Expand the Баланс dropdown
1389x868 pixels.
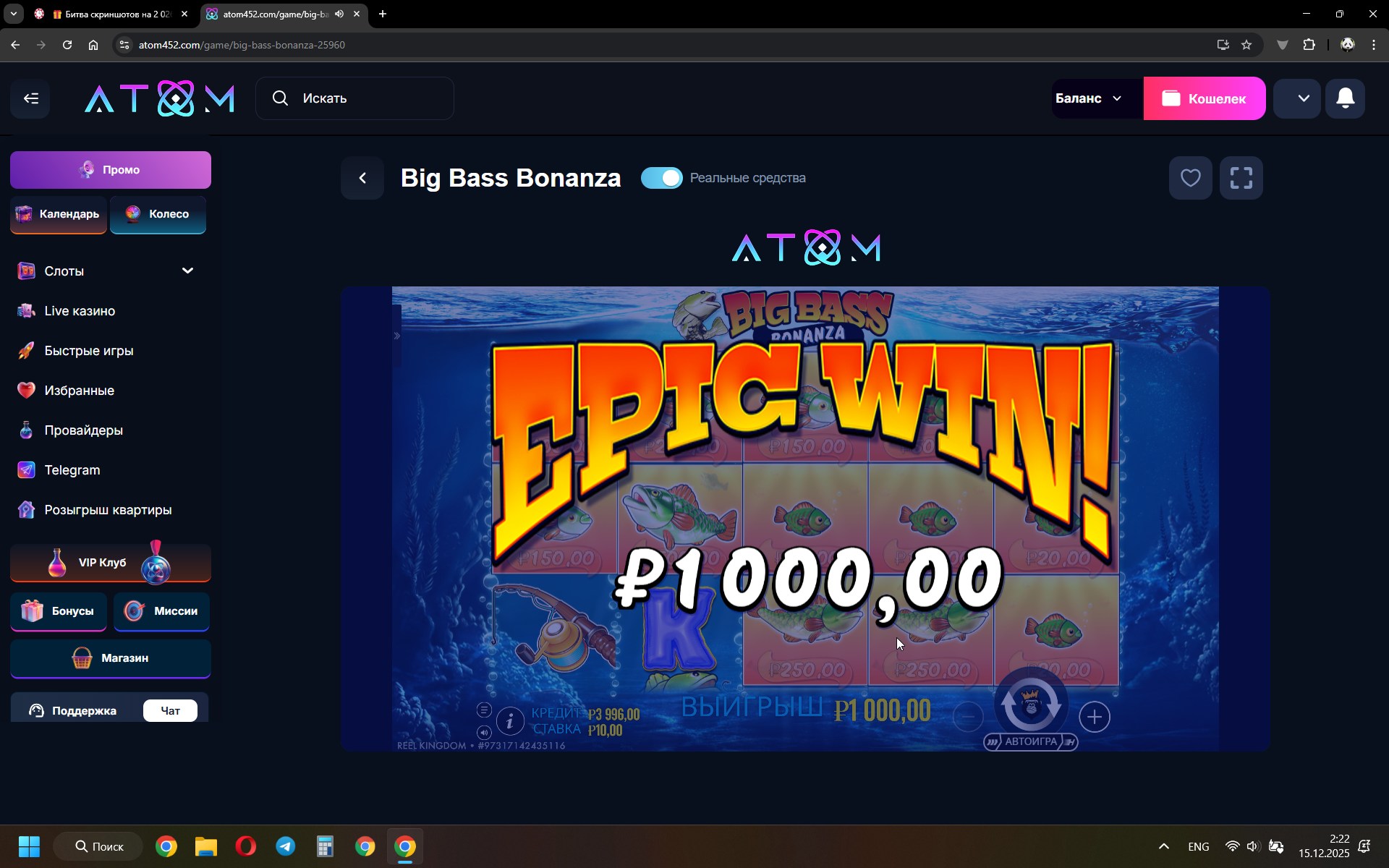[x=1089, y=98]
